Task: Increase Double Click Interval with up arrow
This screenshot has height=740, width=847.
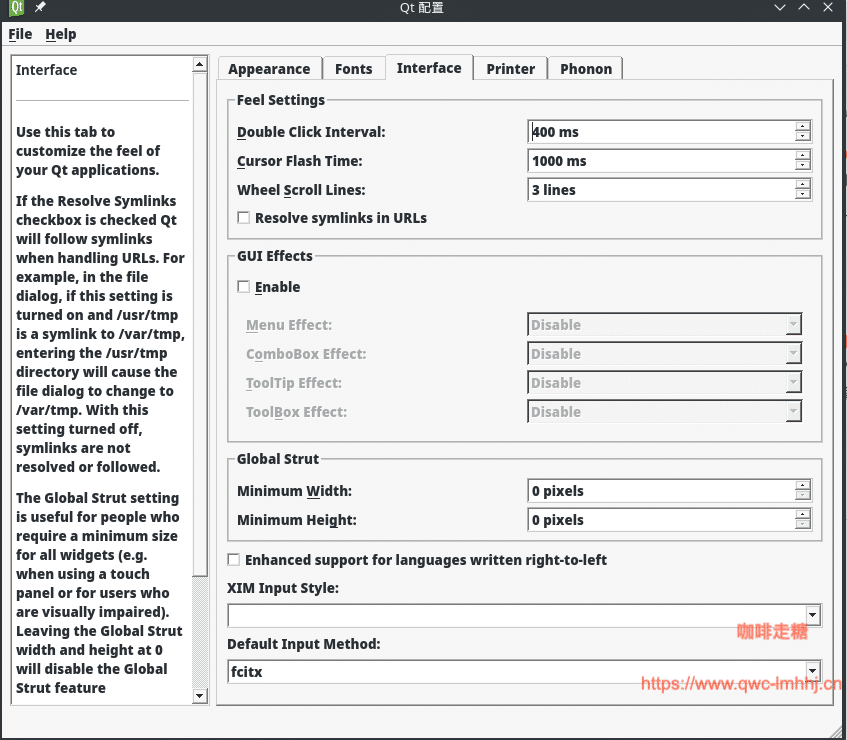Action: [803, 126]
